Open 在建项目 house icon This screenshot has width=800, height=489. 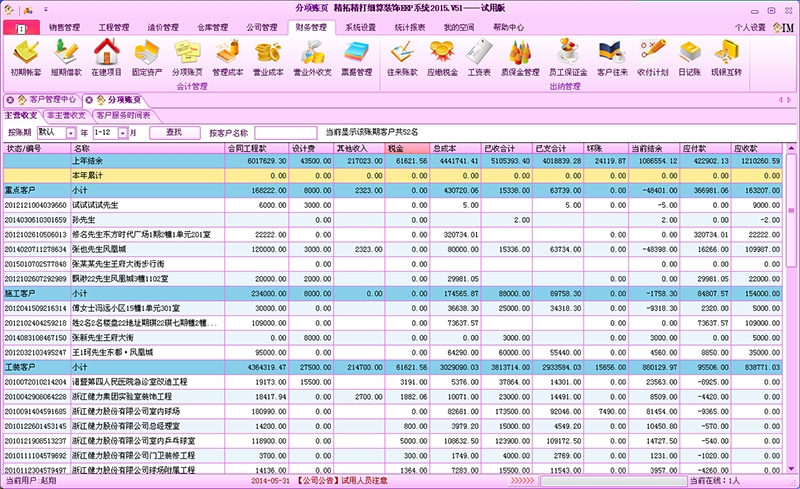(106, 59)
